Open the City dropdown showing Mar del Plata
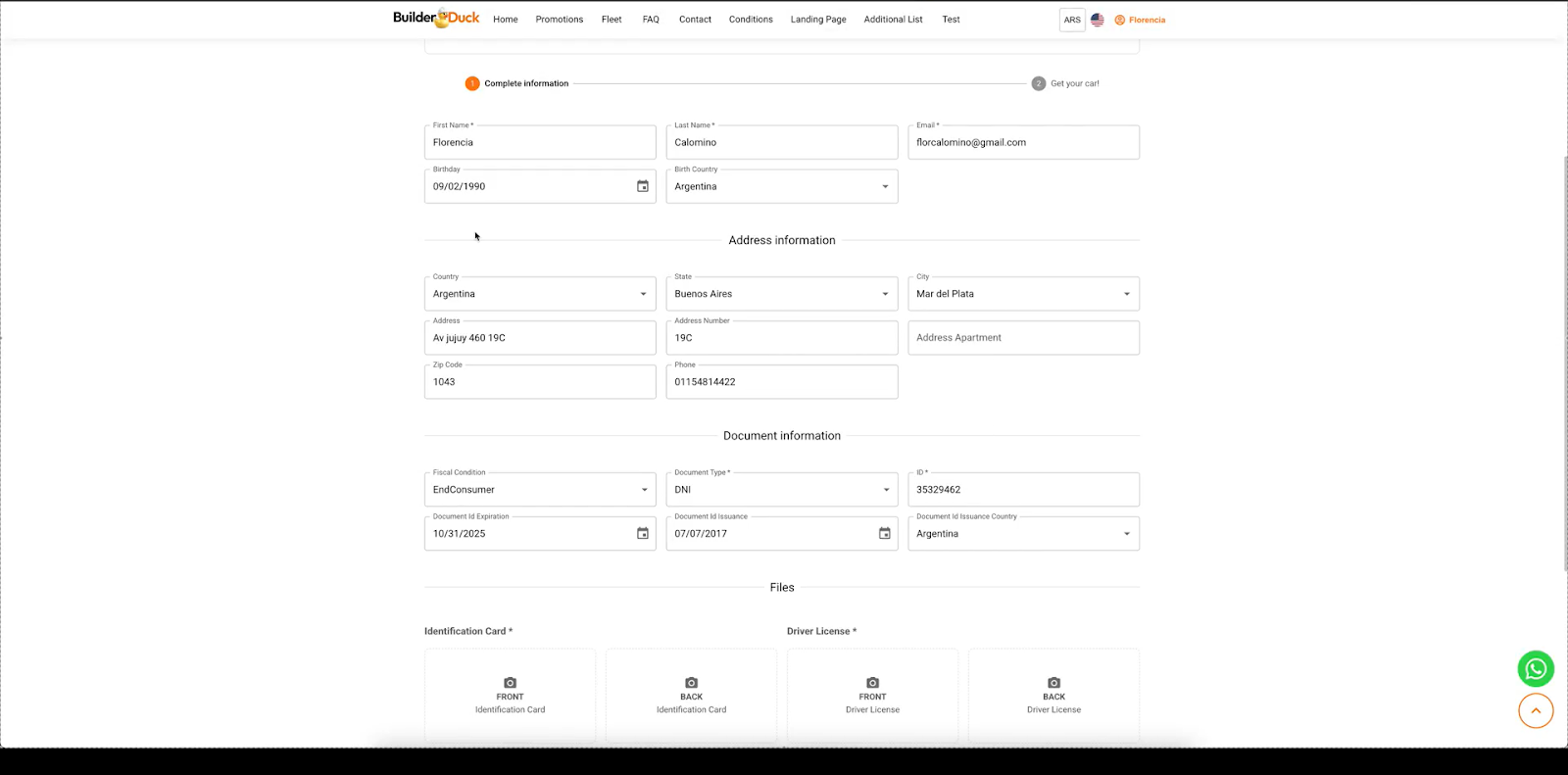 tap(1023, 294)
